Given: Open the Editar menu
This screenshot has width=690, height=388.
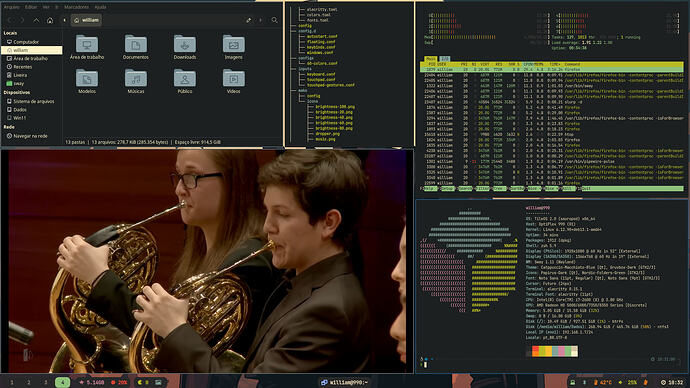Looking at the screenshot, I should (31, 7).
